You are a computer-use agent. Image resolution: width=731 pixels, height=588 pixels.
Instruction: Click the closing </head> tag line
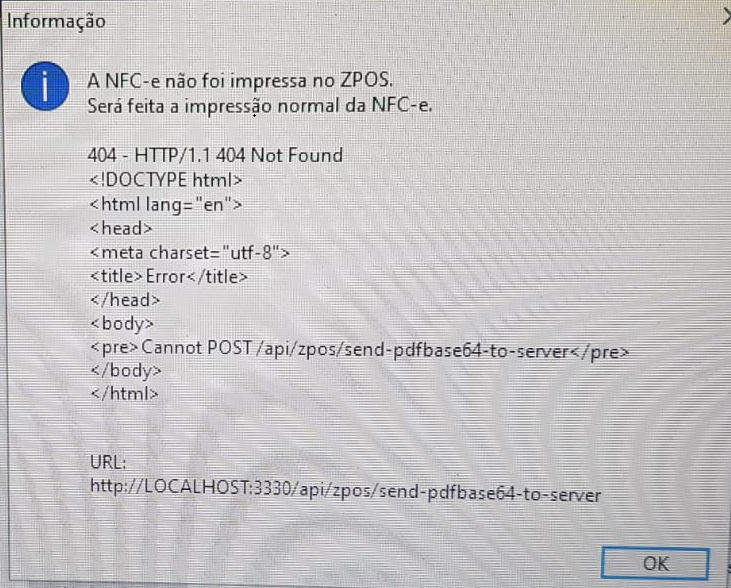pos(125,299)
